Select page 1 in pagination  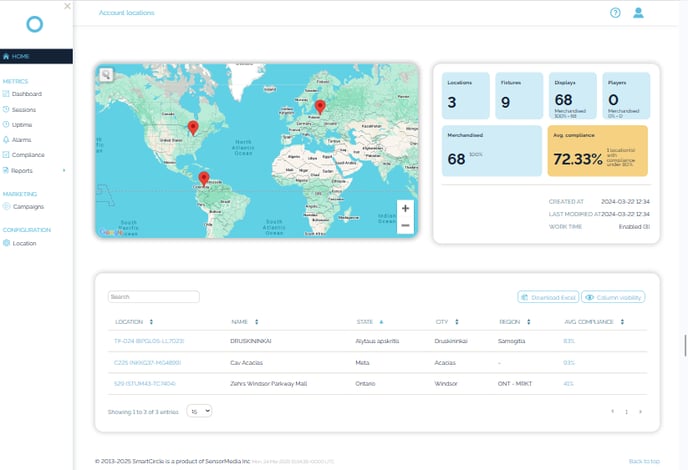(627, 412)
